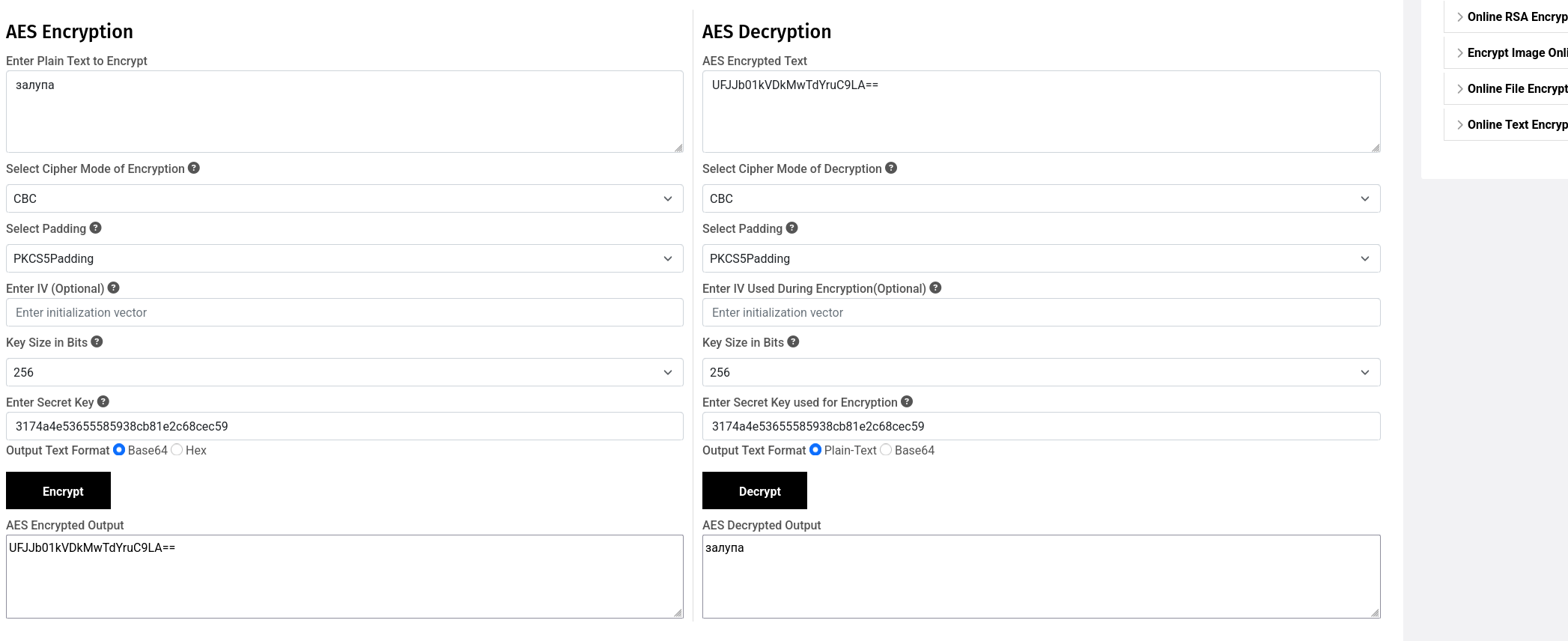
Task: Click help icon beside Cipher Mode of Decryption
Action: tap(891, 168)
